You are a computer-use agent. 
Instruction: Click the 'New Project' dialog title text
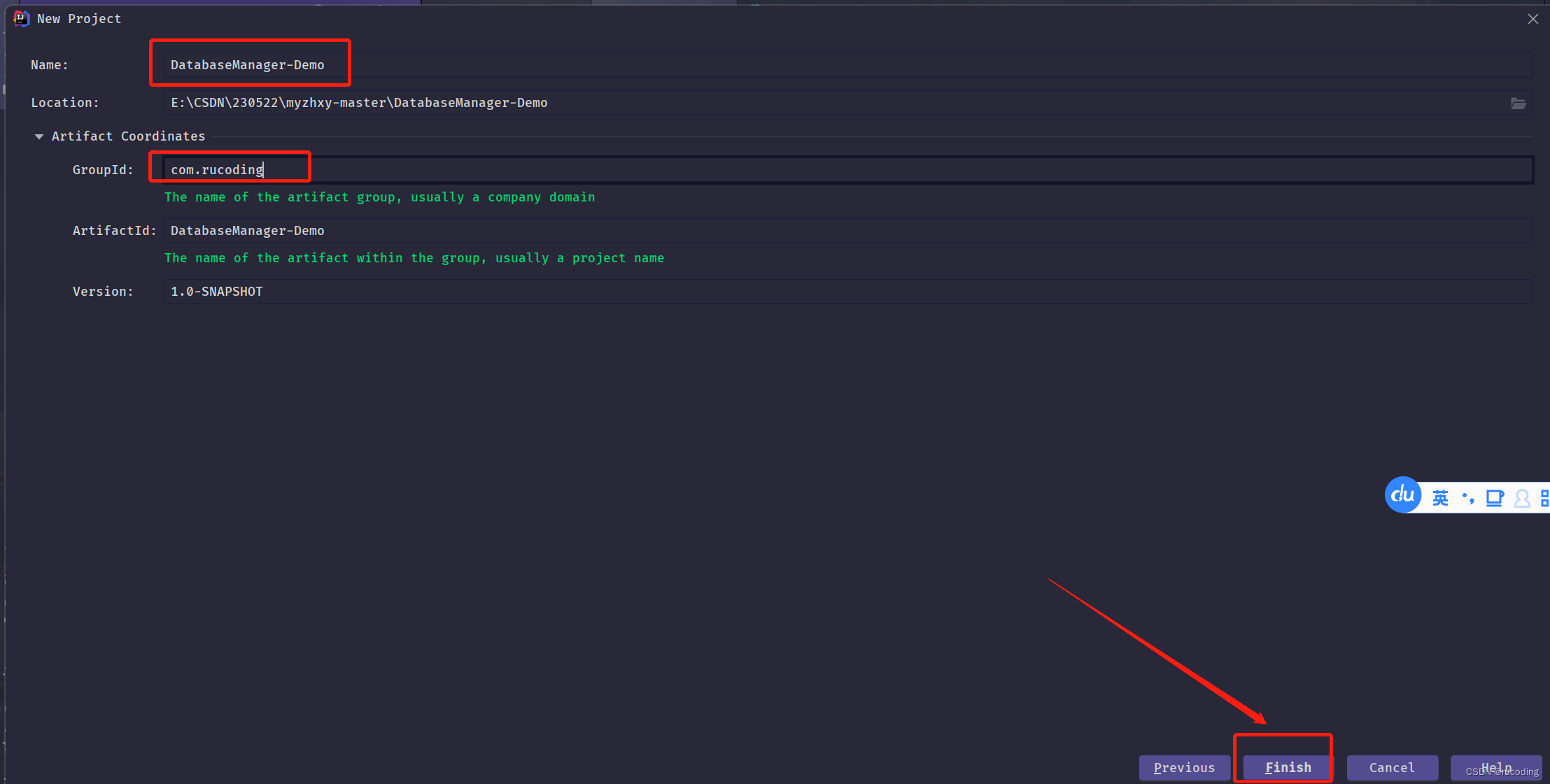coord(79,19)
